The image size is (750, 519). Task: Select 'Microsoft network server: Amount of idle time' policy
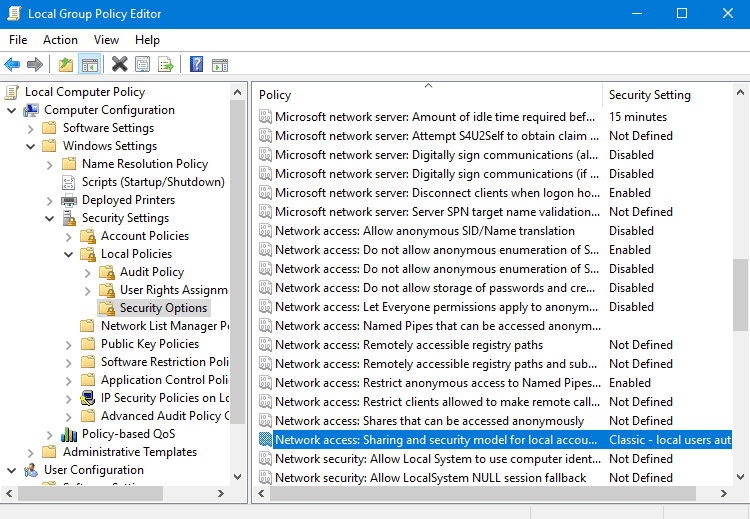click(495, 117)
